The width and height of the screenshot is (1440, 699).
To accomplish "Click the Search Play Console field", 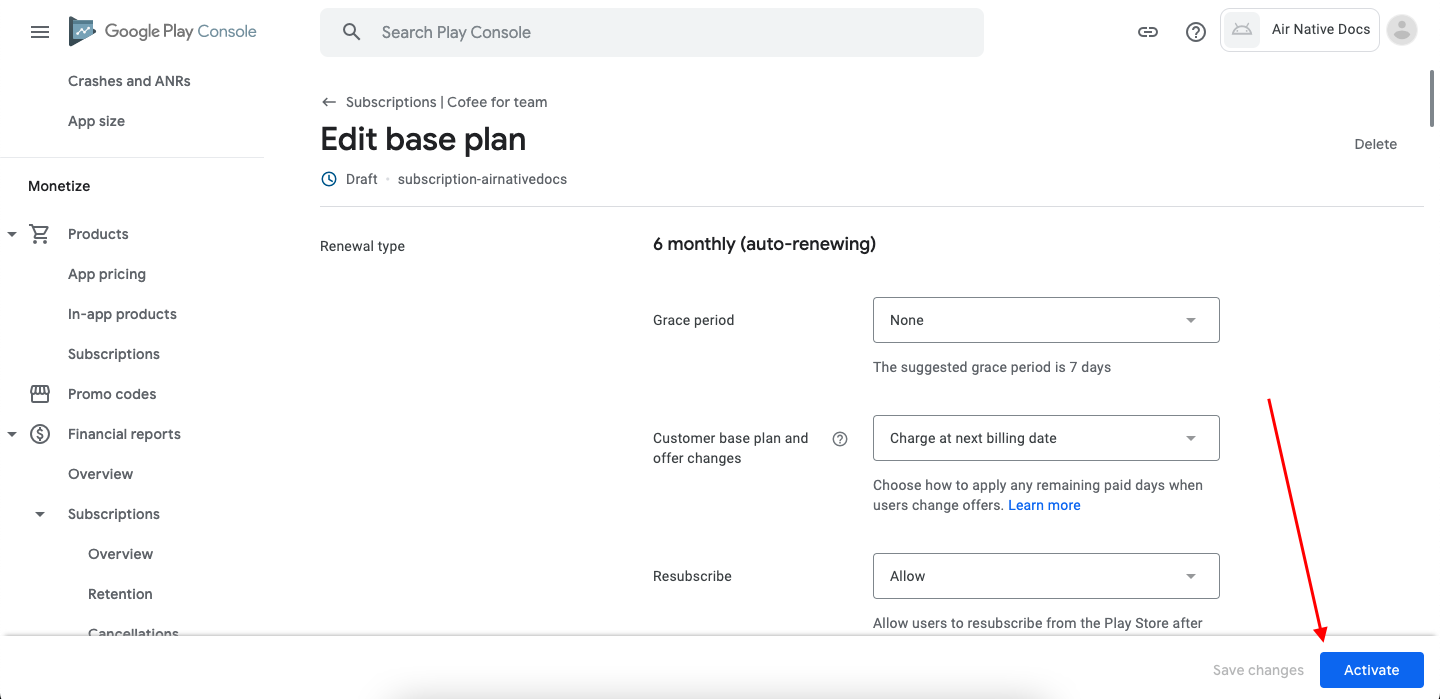I will click(x=652, y=32).
